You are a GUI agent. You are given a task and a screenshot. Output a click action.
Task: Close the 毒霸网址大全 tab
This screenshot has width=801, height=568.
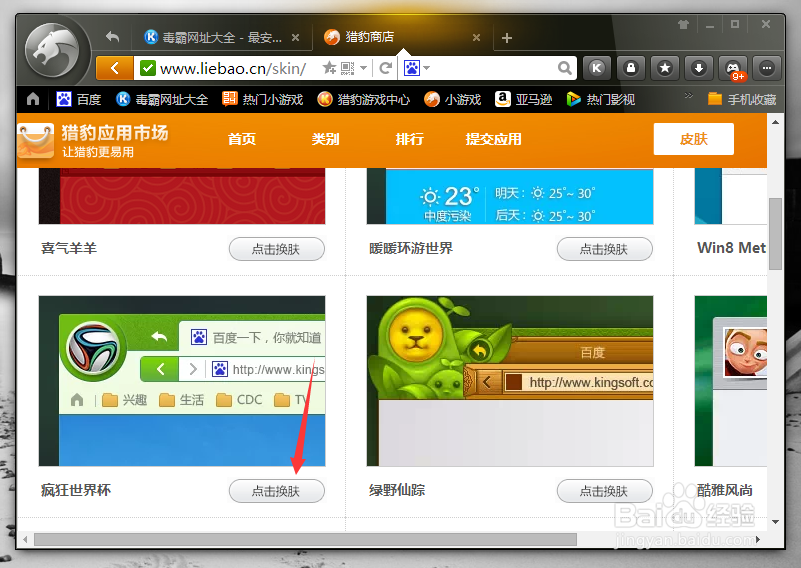pos(295,37)
